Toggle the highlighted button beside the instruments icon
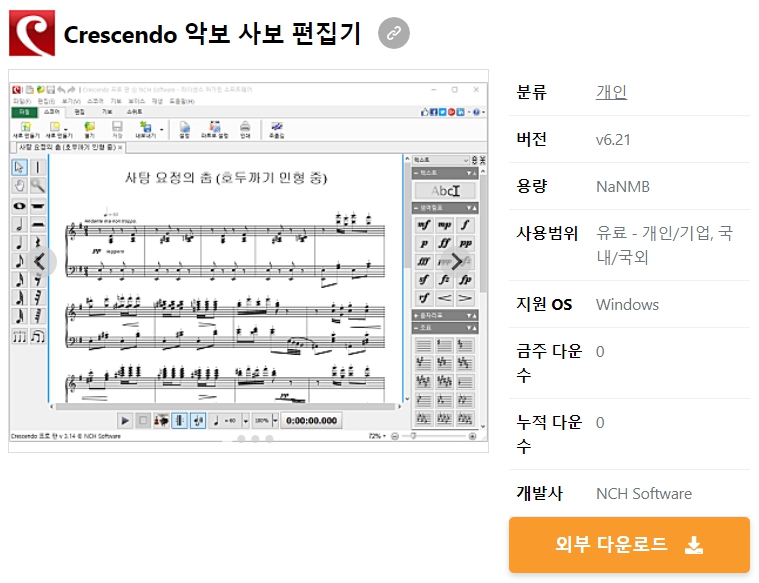This screenshot has height=583, width=759. 179,420
